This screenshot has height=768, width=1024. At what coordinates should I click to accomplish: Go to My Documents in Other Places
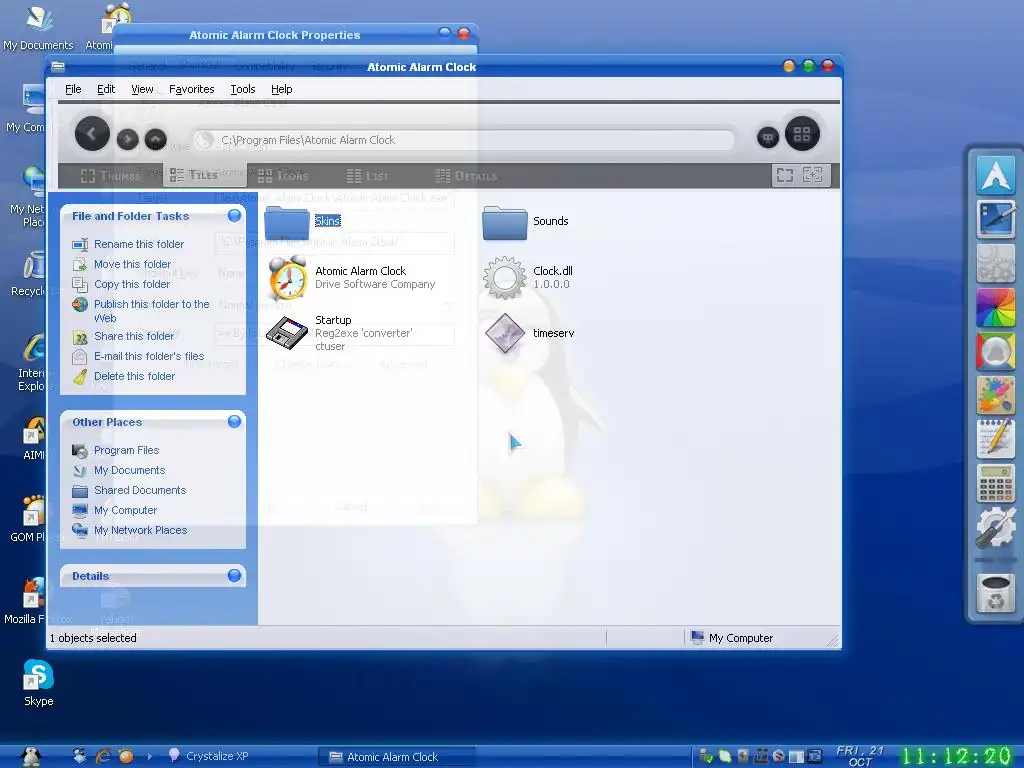point(129,470)
